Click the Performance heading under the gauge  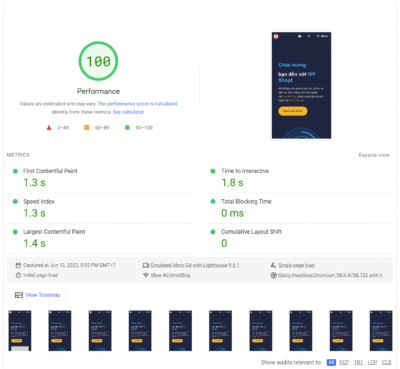(98, 91)
